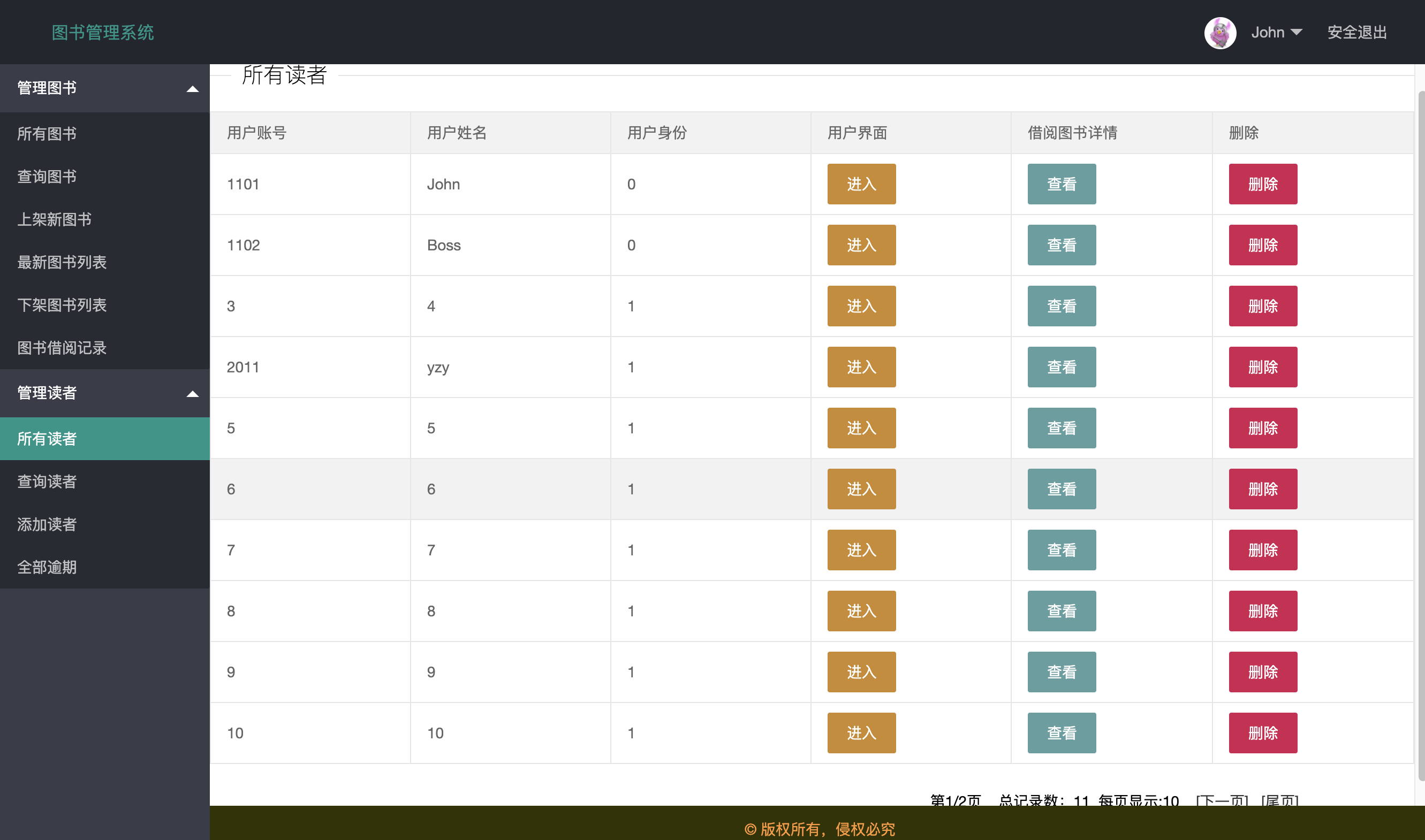This screenshot has height=840, width=1425.
Task: Click 进入 for user account 6
Action: [861, 489]
